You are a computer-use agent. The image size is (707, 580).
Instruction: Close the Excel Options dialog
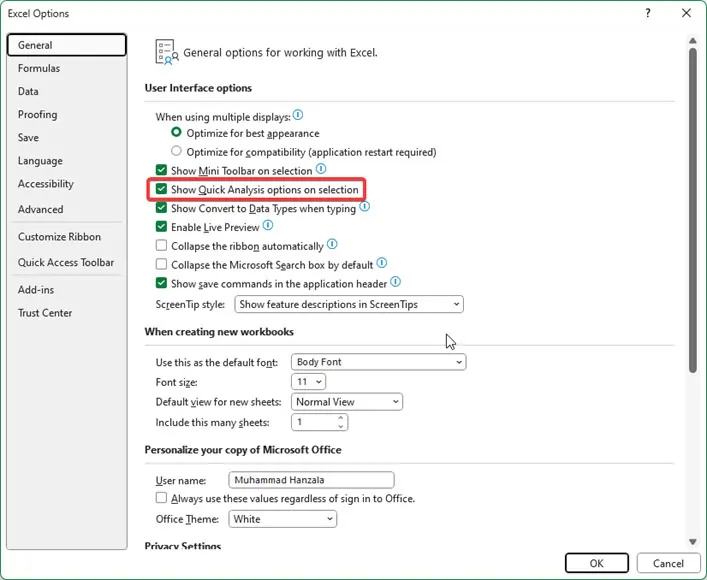point(686,13)
